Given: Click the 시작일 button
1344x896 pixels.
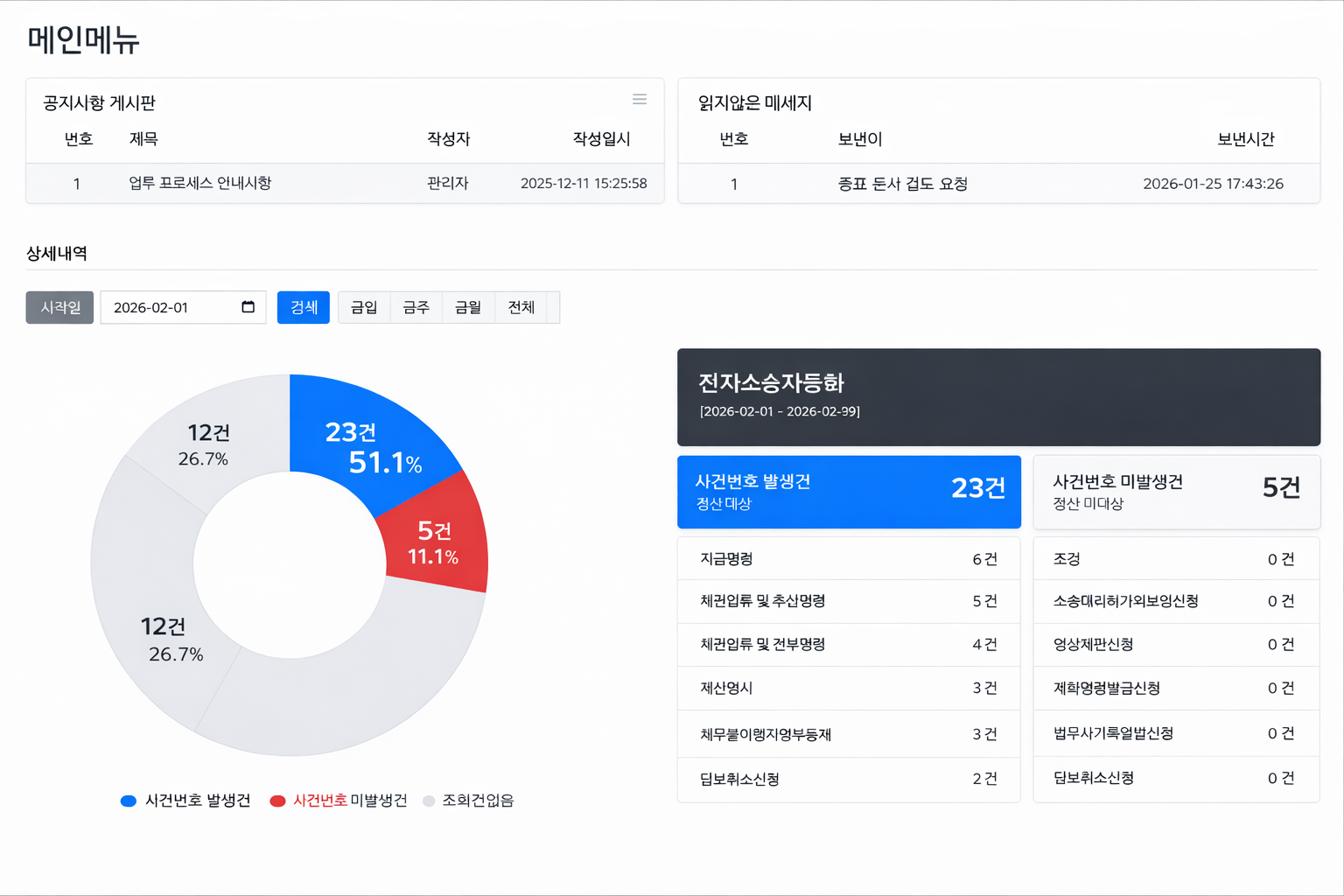Looking at the screenshot, I should coord(59,307).
